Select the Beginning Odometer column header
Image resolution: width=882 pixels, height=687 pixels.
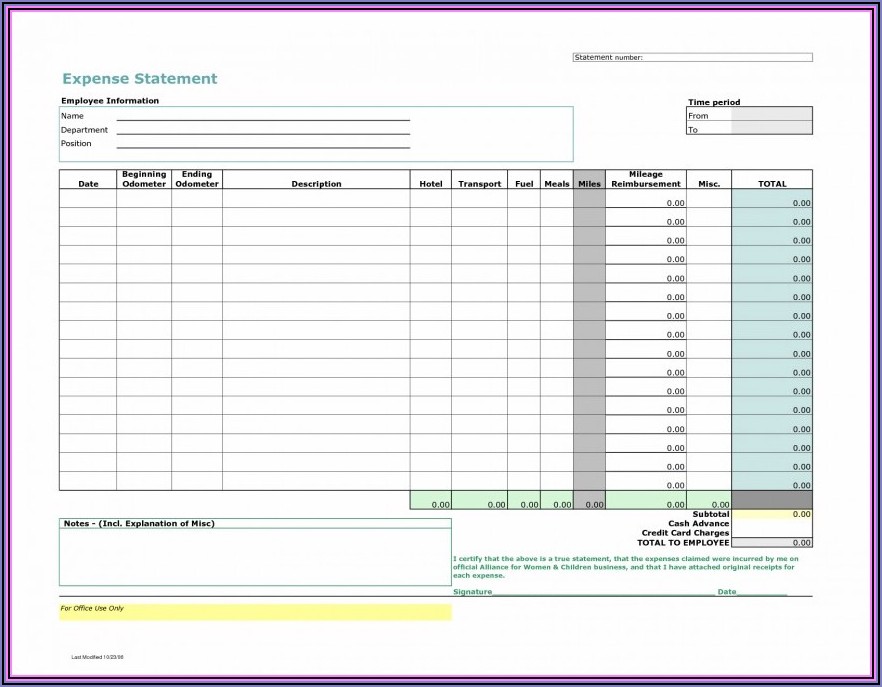(x=144, y=179)
